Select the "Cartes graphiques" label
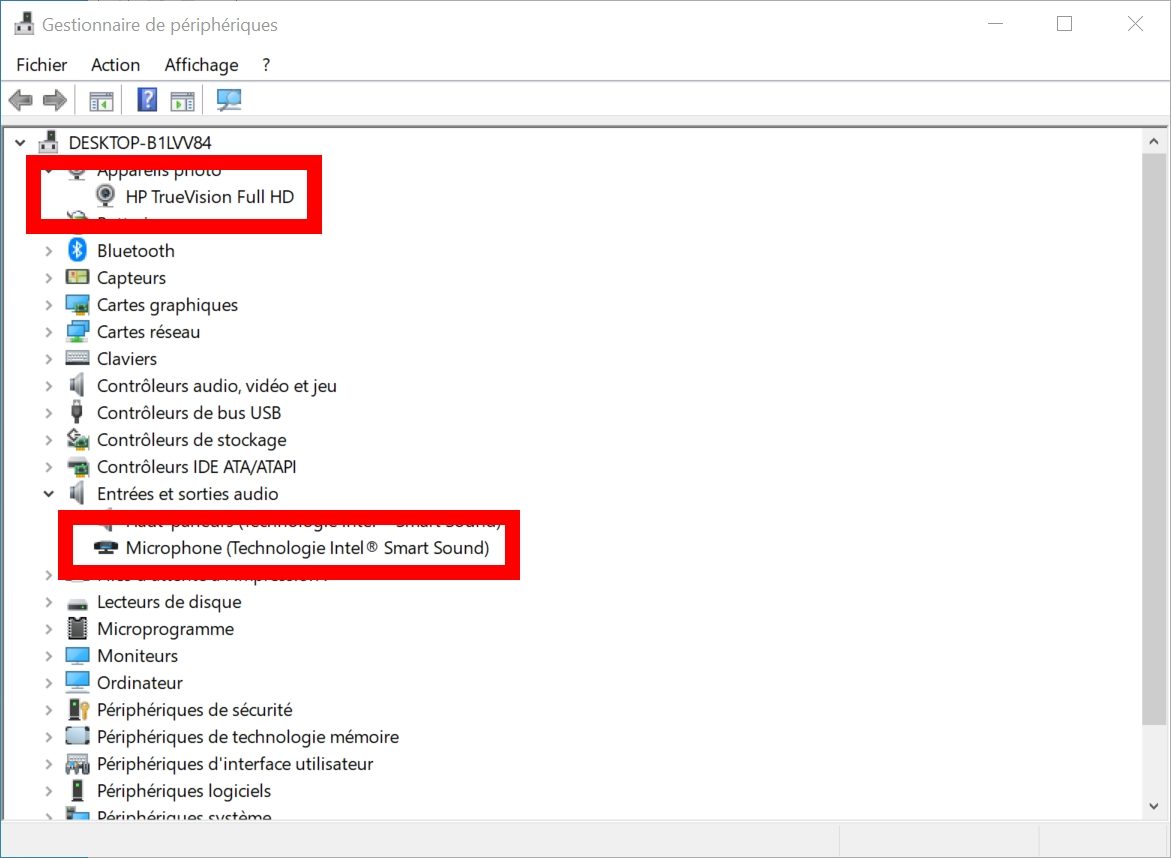The width and height of the screenshot is (1171, 858). [167, 305]
